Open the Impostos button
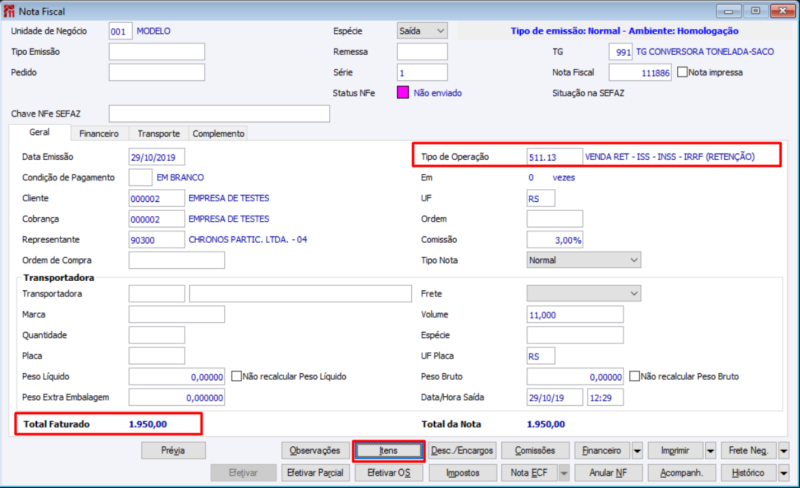Image resolution: width=800 pixels, height=488 pixels. (x=463, y=473)
